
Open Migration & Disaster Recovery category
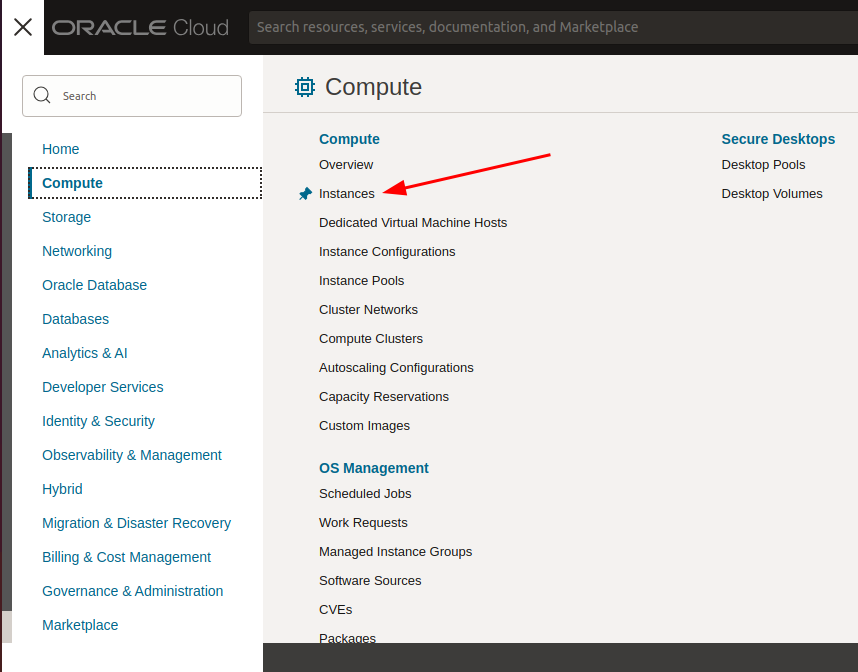coord(137,523)
